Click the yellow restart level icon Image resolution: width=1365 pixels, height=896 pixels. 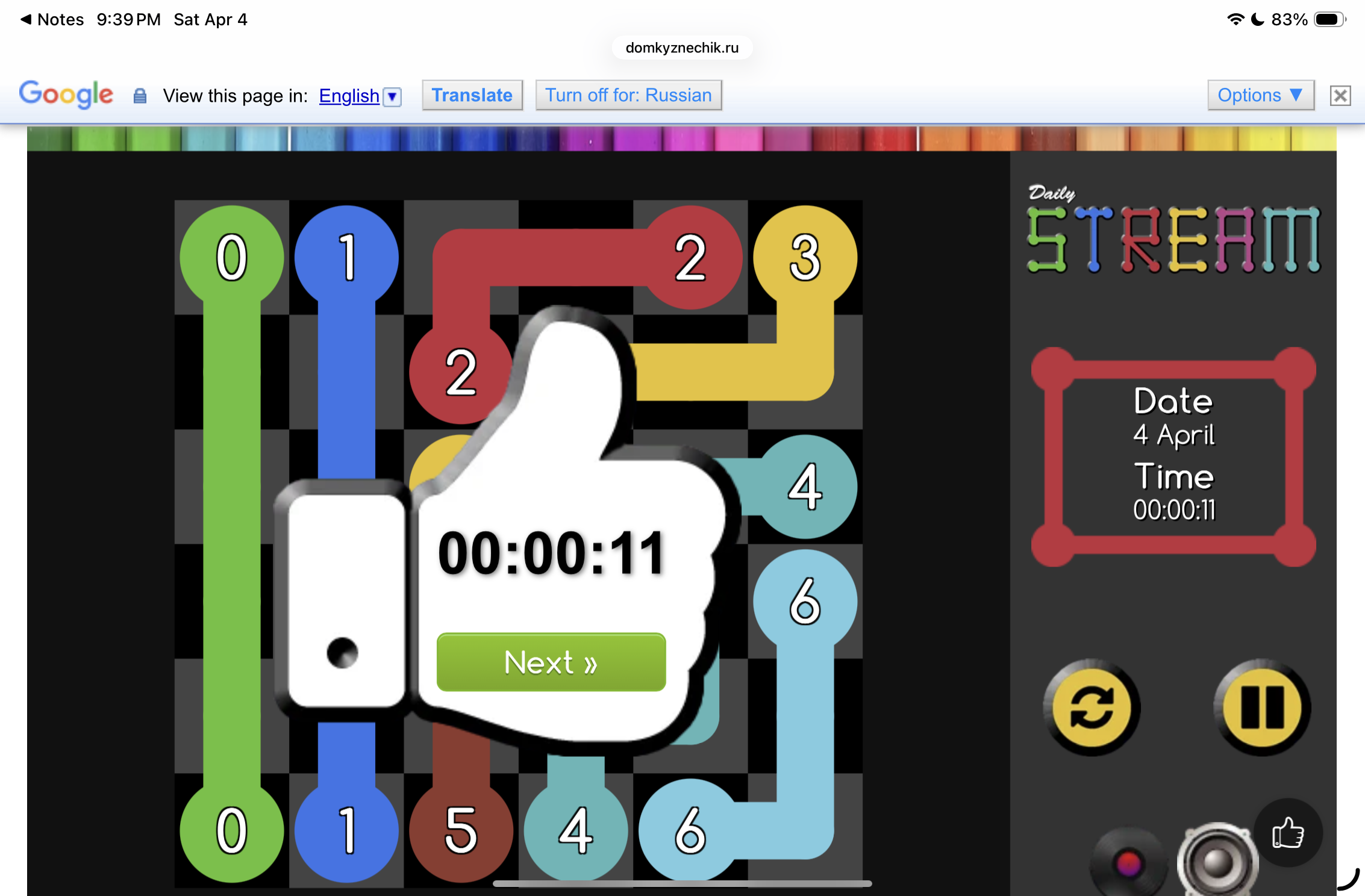tap(1091, 708)
